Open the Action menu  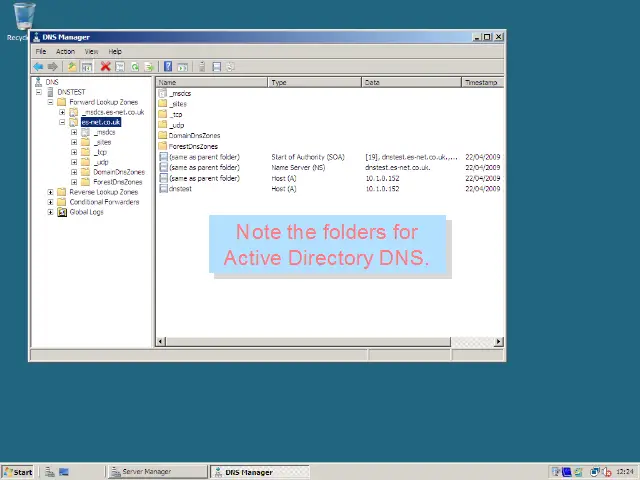tap(65, 51)
